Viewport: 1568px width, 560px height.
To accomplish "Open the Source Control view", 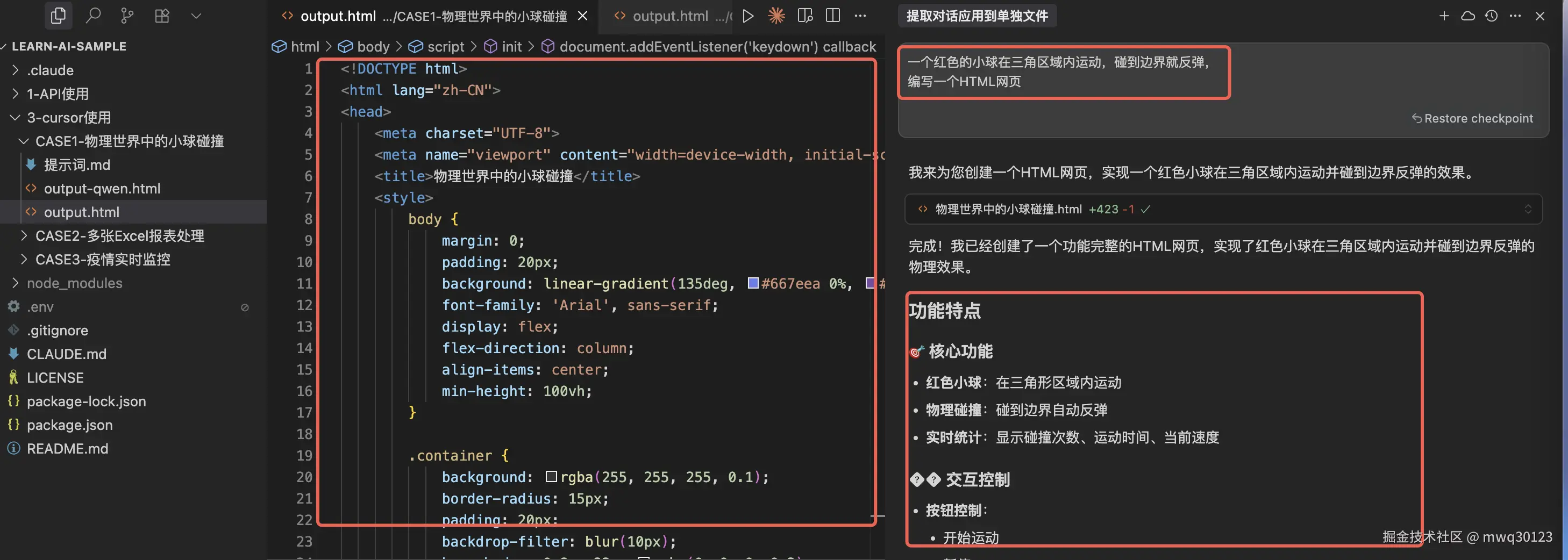I will 127,16.
